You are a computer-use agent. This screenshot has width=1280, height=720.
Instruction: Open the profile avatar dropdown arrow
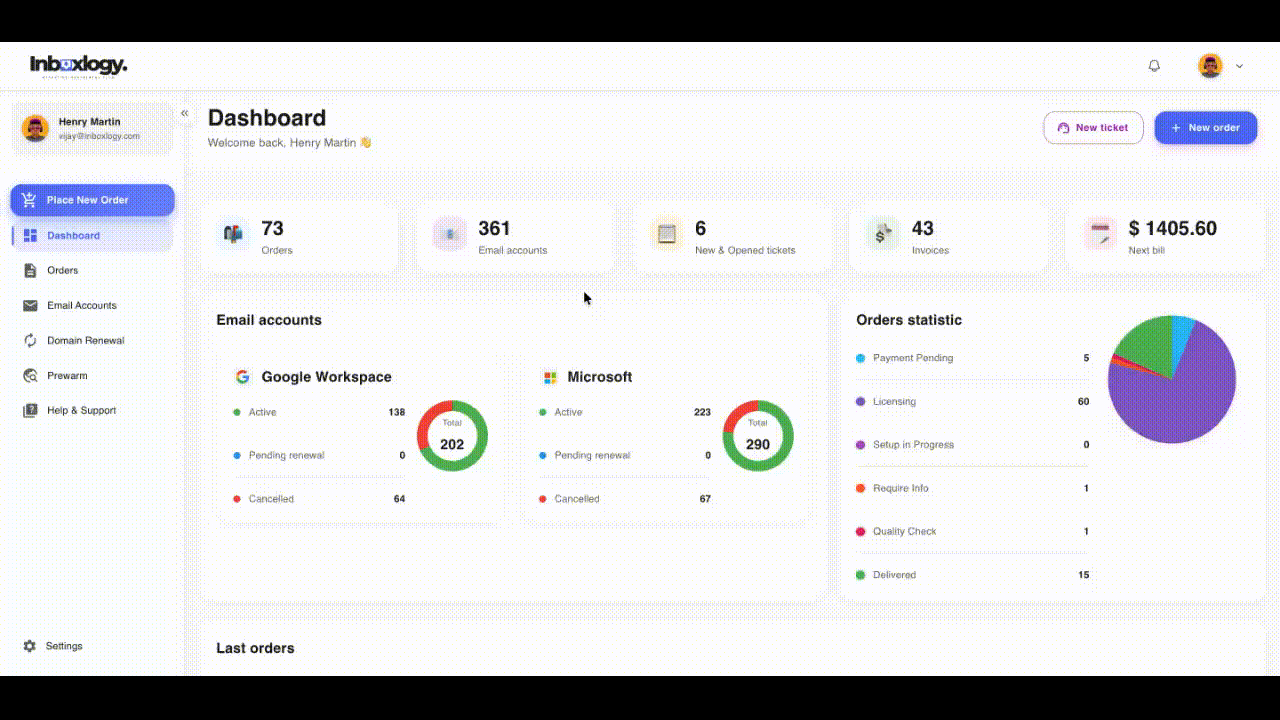1239,66
